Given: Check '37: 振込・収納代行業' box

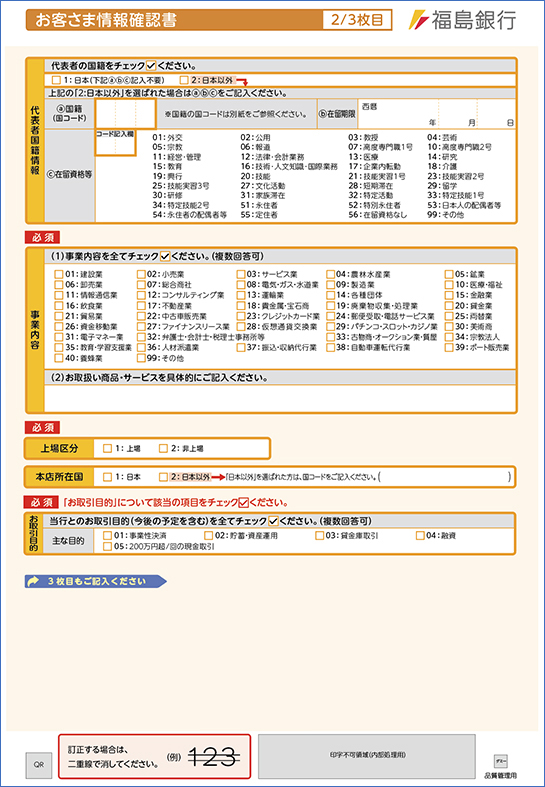Looking at the screenshot, I should coord(241,347).
